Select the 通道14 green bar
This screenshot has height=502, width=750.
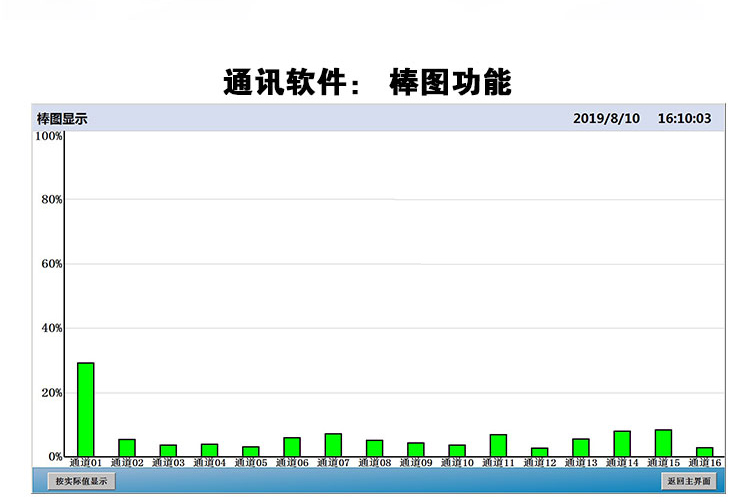tap(622, 444)
